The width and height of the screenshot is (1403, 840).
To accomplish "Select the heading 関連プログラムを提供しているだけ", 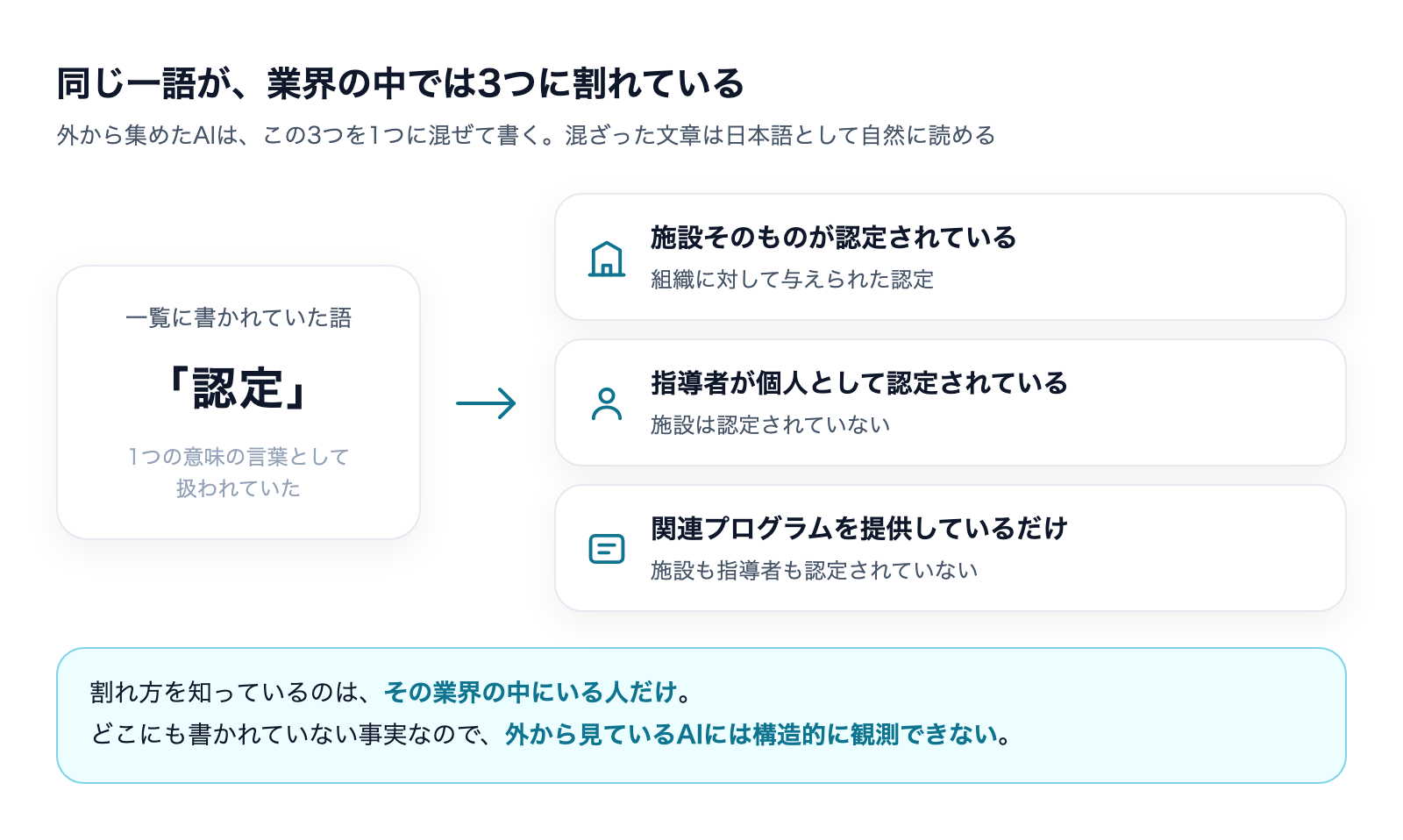I will click(858, 529).
